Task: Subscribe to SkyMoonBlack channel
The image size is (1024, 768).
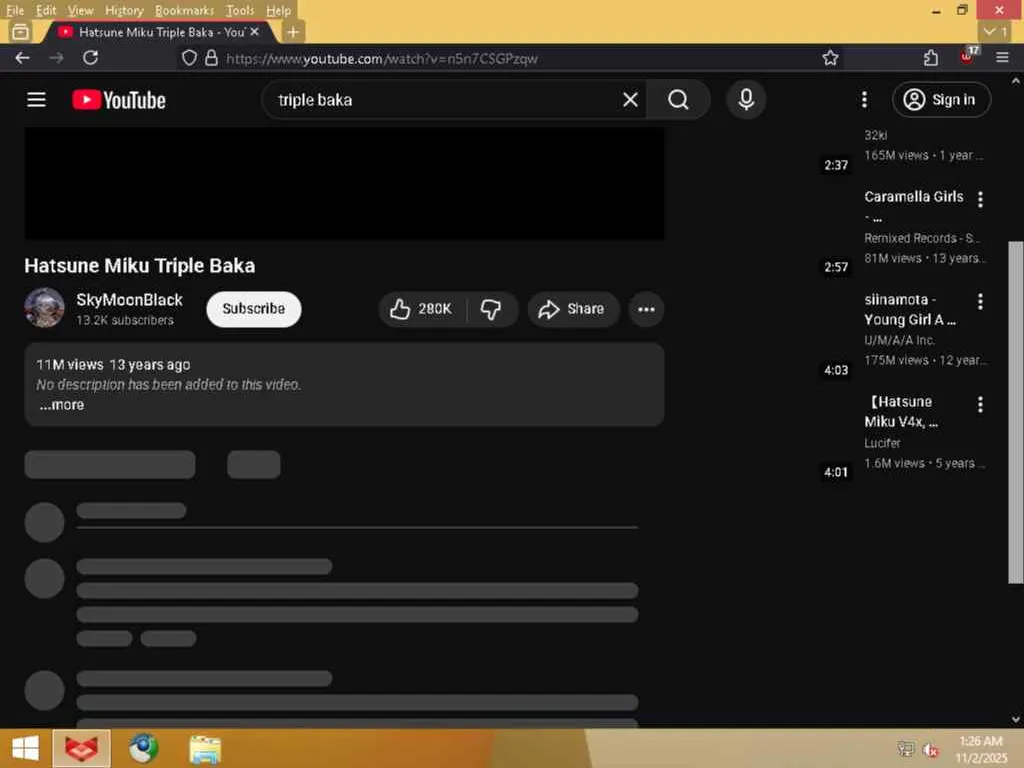Action: 253,309
